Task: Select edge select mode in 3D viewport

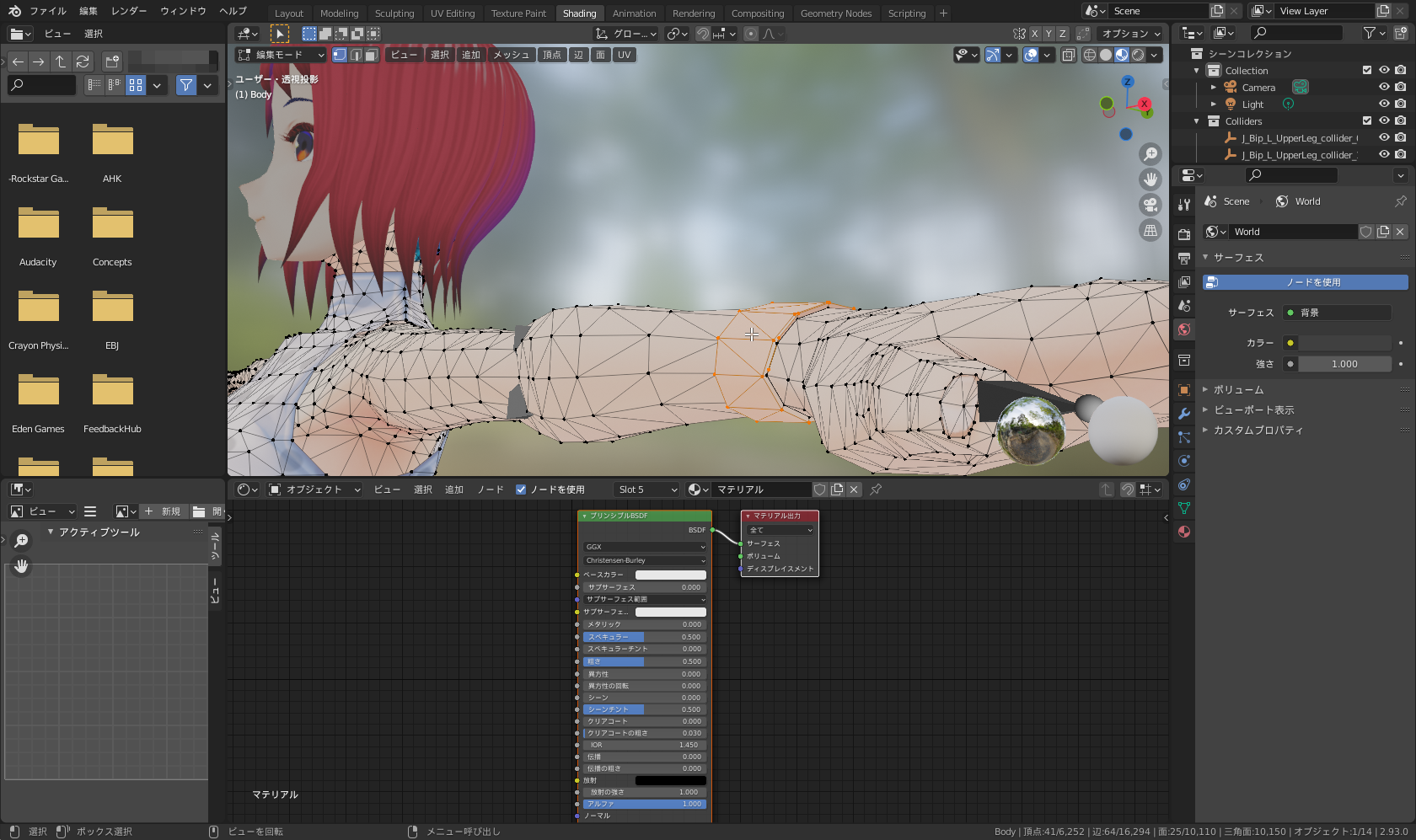Action: click(356, 55)
